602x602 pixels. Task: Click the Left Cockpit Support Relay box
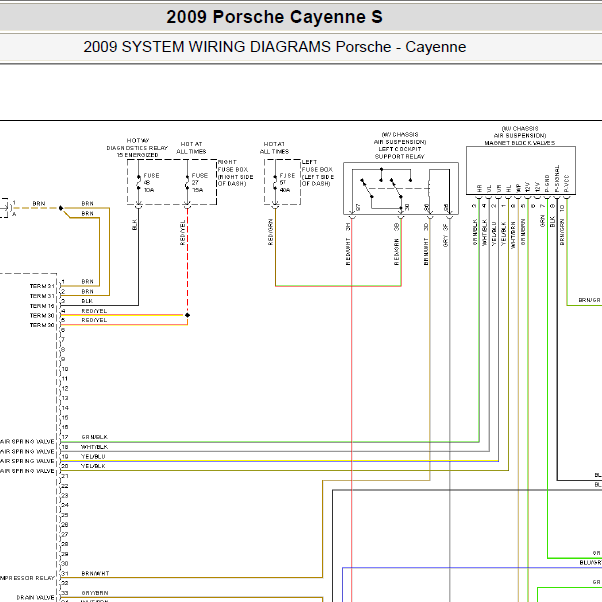tap(401, 188)
